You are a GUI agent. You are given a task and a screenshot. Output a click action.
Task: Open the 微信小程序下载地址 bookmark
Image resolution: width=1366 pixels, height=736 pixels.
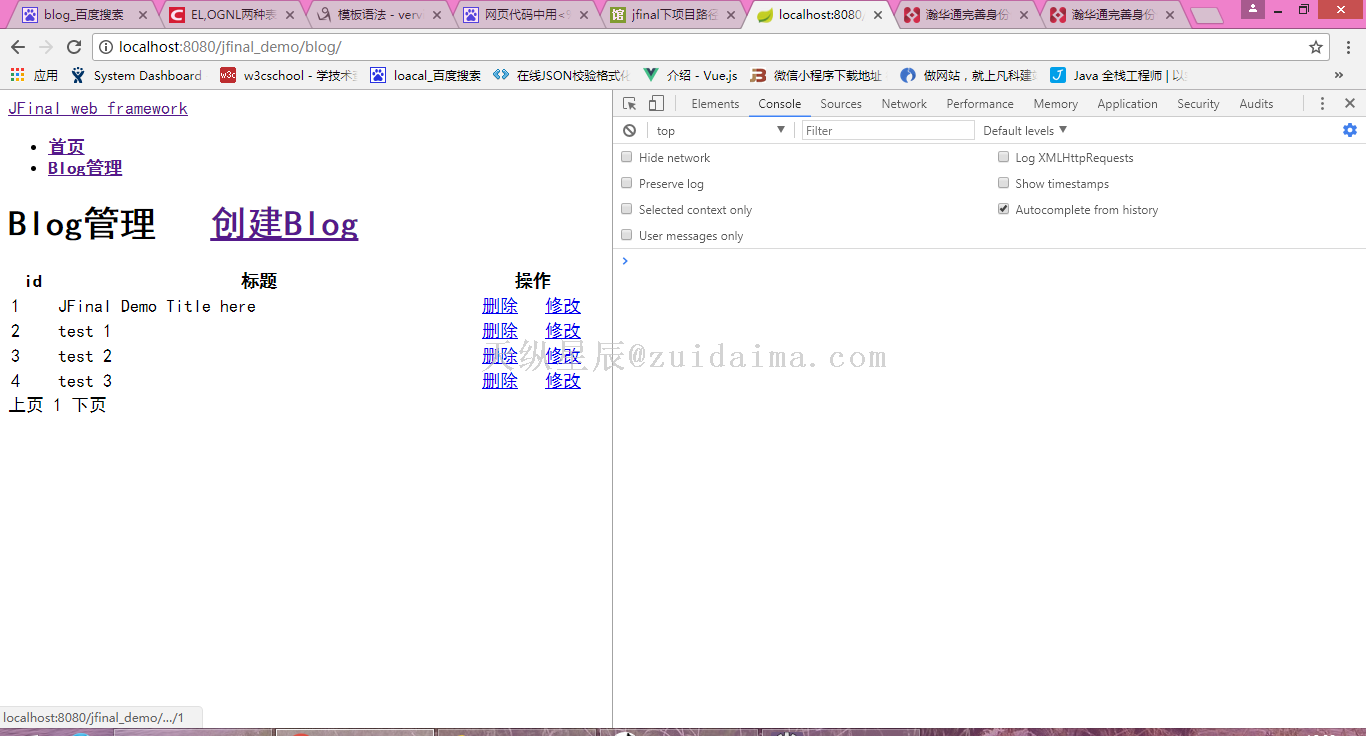(816, 75)
